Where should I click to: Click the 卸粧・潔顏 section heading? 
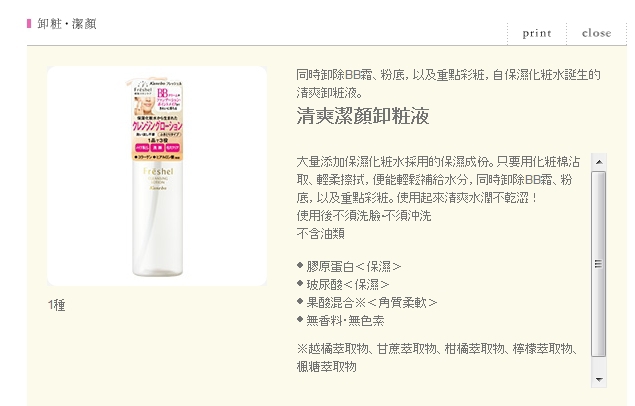[67, 24]
